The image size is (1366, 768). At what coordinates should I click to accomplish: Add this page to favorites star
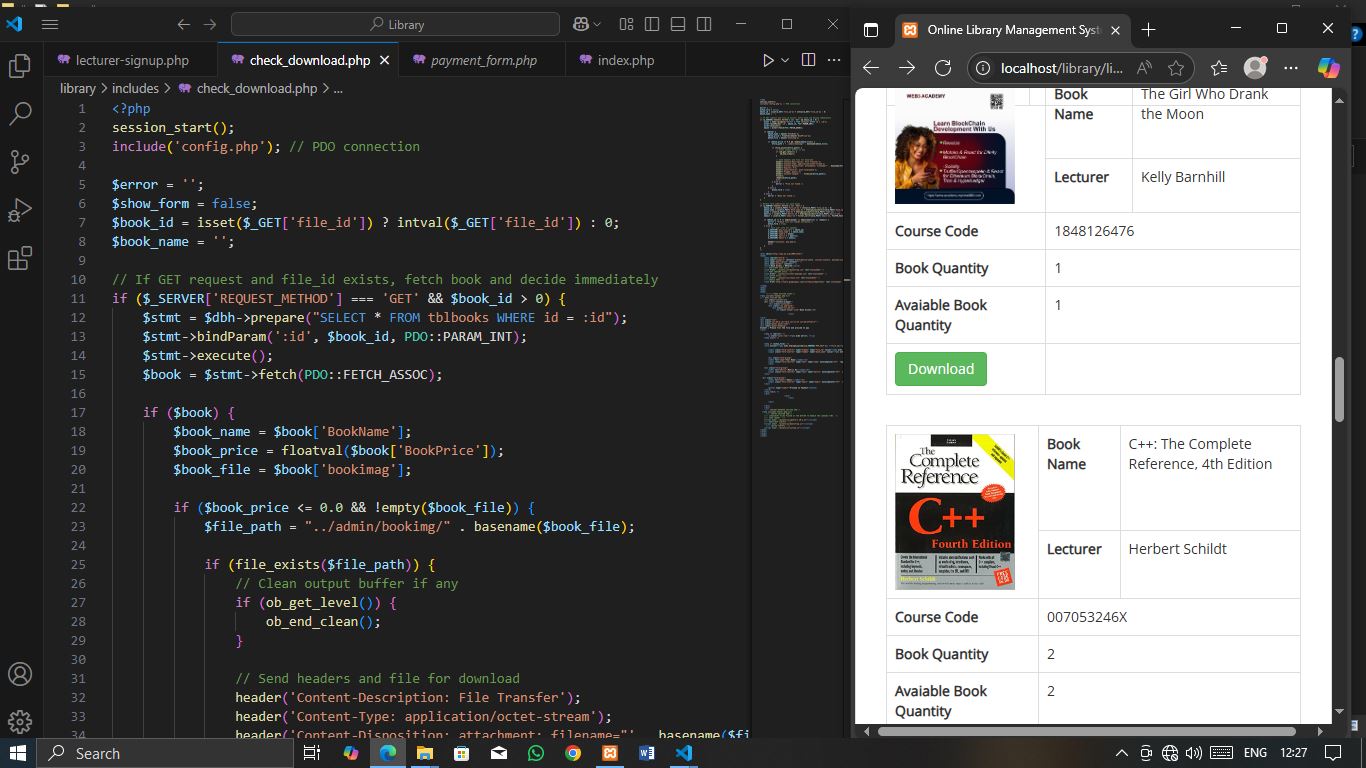(x=1176, y=68)
